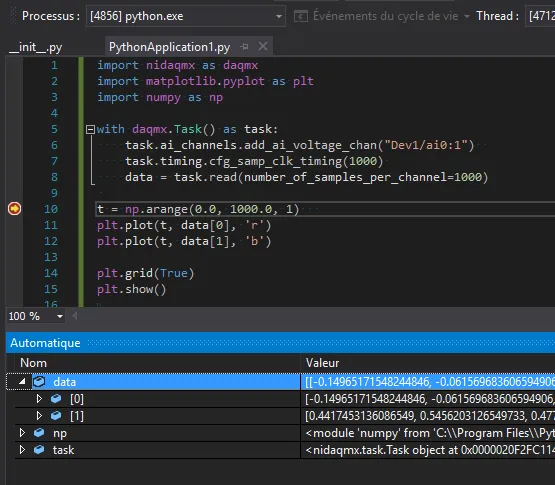Pin the PythonApplication1.py tab
This screenshot has height=485, width=555.
[x=244, y=47]
